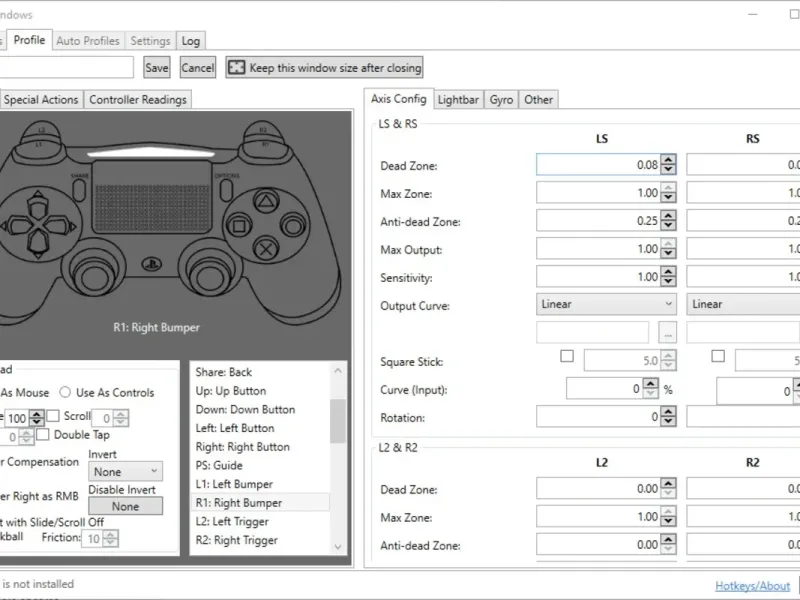The width and height of the screenshot is (800, 600).
Task: Click the LS Max Output value field
Action: coord(598,248)
